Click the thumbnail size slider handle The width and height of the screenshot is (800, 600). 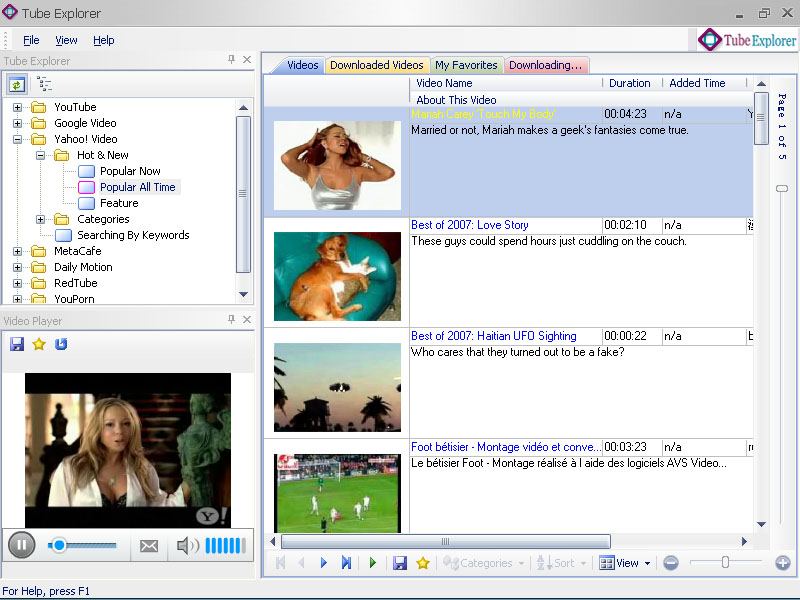pos(725,562)
